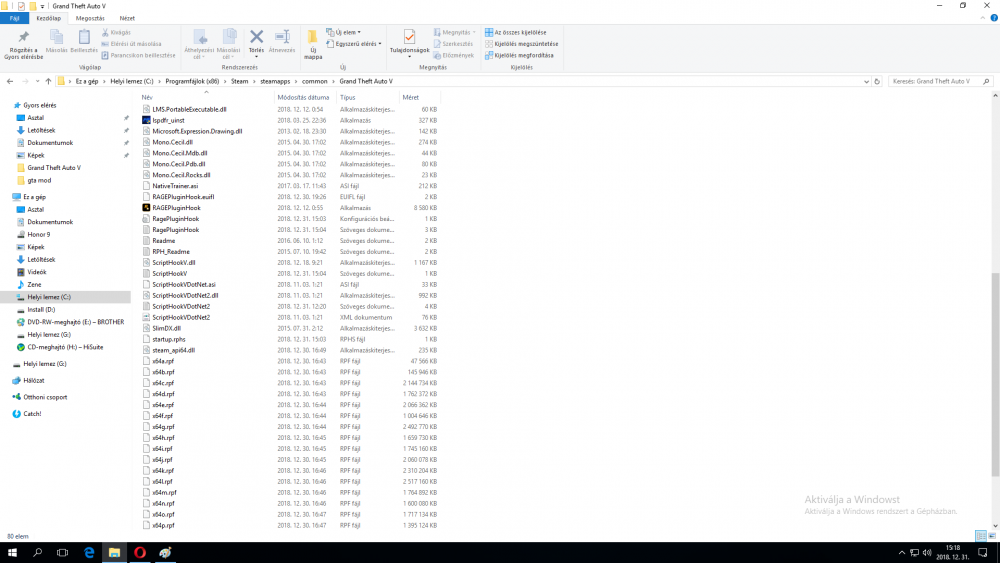Select the ScriptHookV.dll file
This screenshot has height=563, width=1000.
pos(173,262)
